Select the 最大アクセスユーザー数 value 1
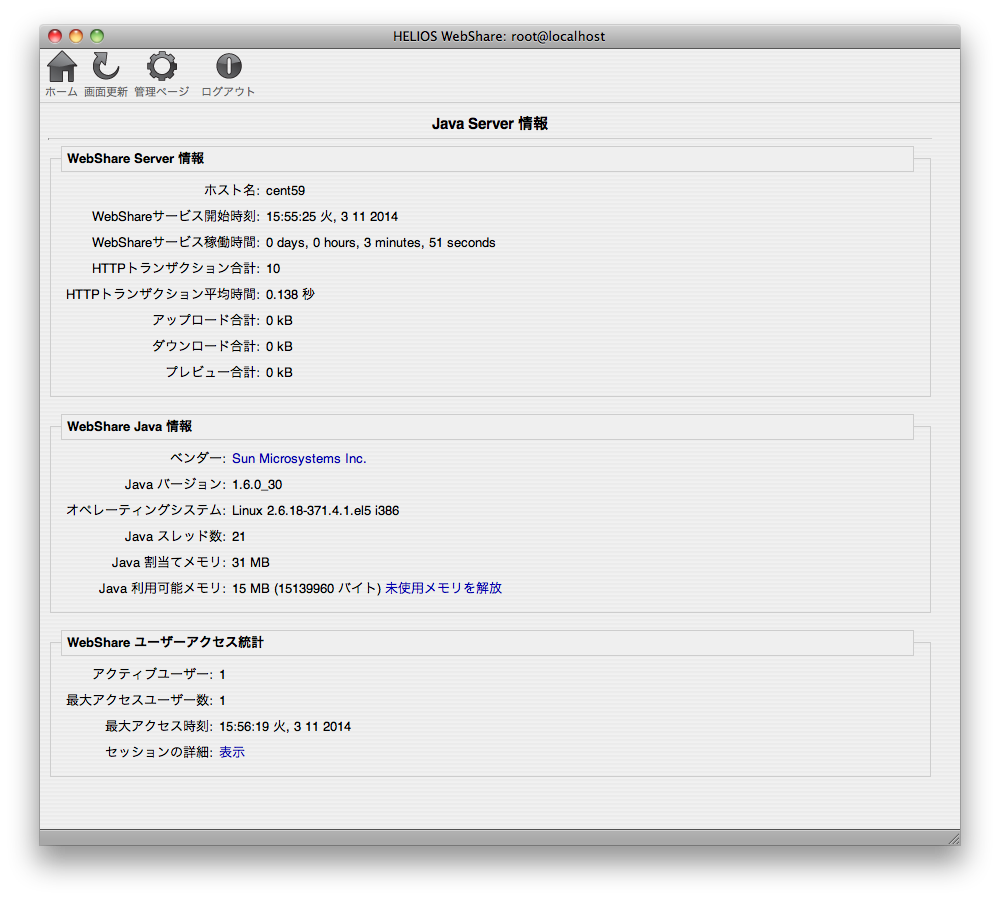Image resolution: width=1000 pixels, height=900 pixels. [223, 701]
